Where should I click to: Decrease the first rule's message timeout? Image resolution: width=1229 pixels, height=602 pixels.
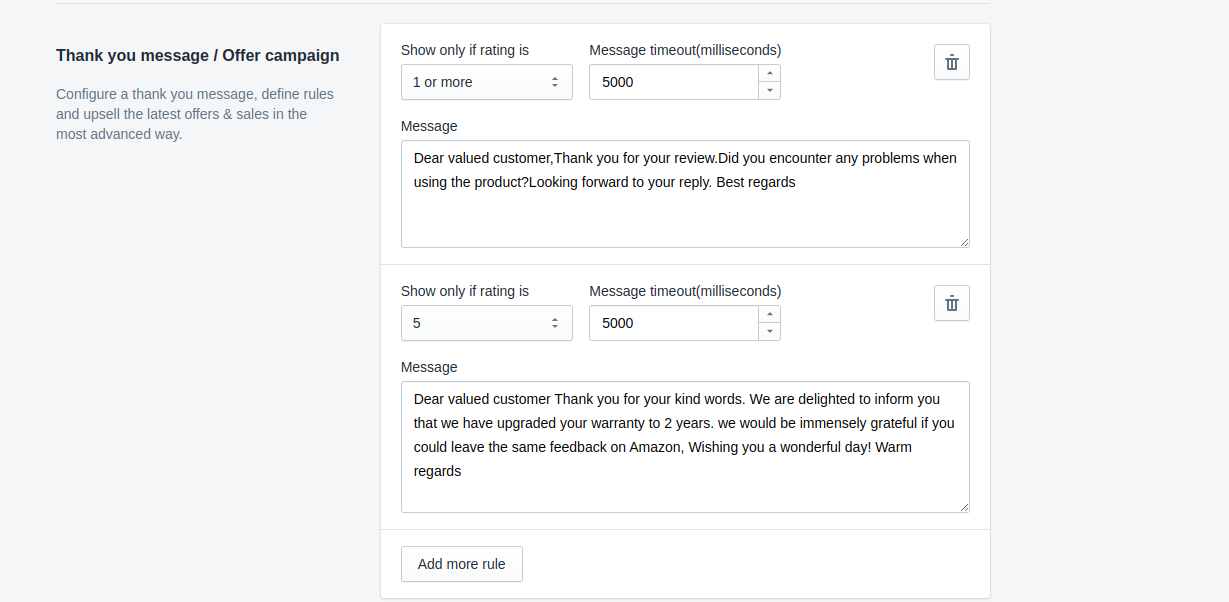pos(769,91)
